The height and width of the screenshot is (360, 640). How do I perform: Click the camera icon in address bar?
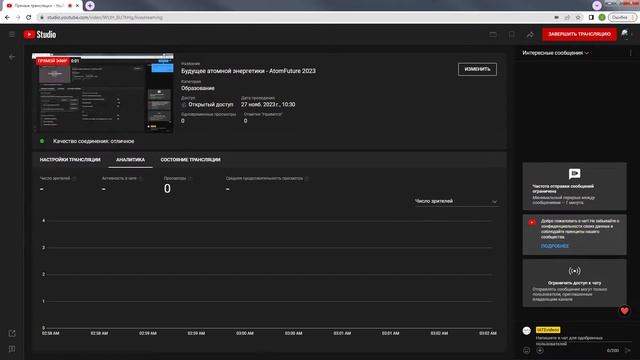[556, 18]
